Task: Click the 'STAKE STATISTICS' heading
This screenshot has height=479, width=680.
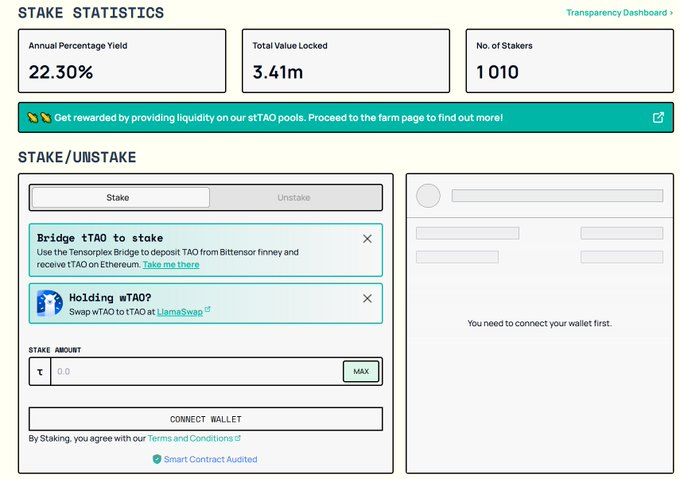Action: (91, 13)
